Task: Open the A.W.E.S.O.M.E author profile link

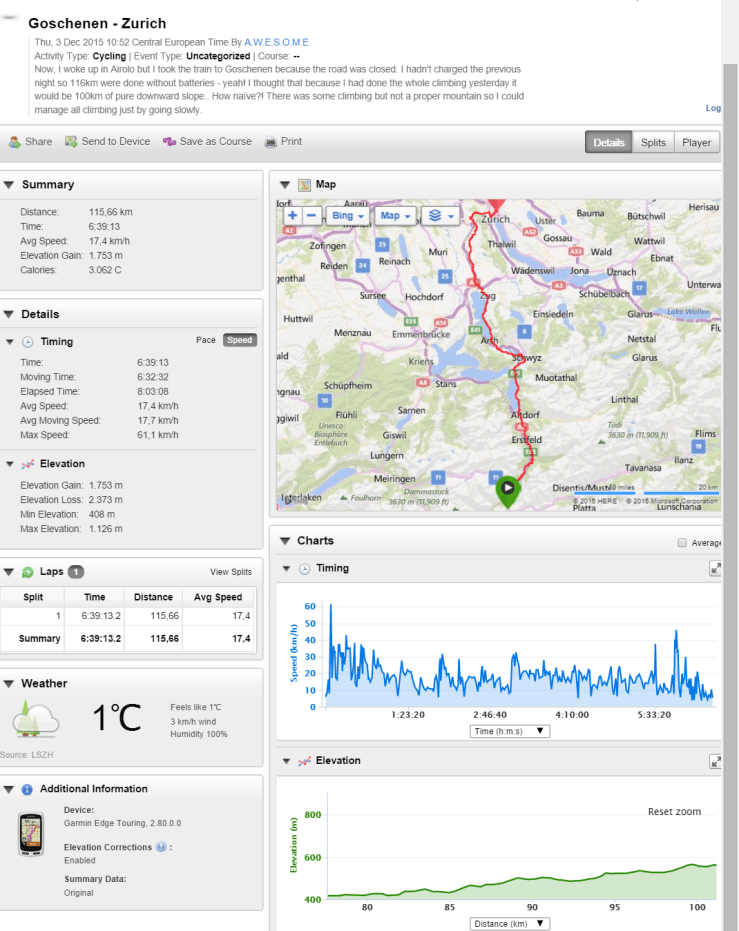Action: pos(276,43)
